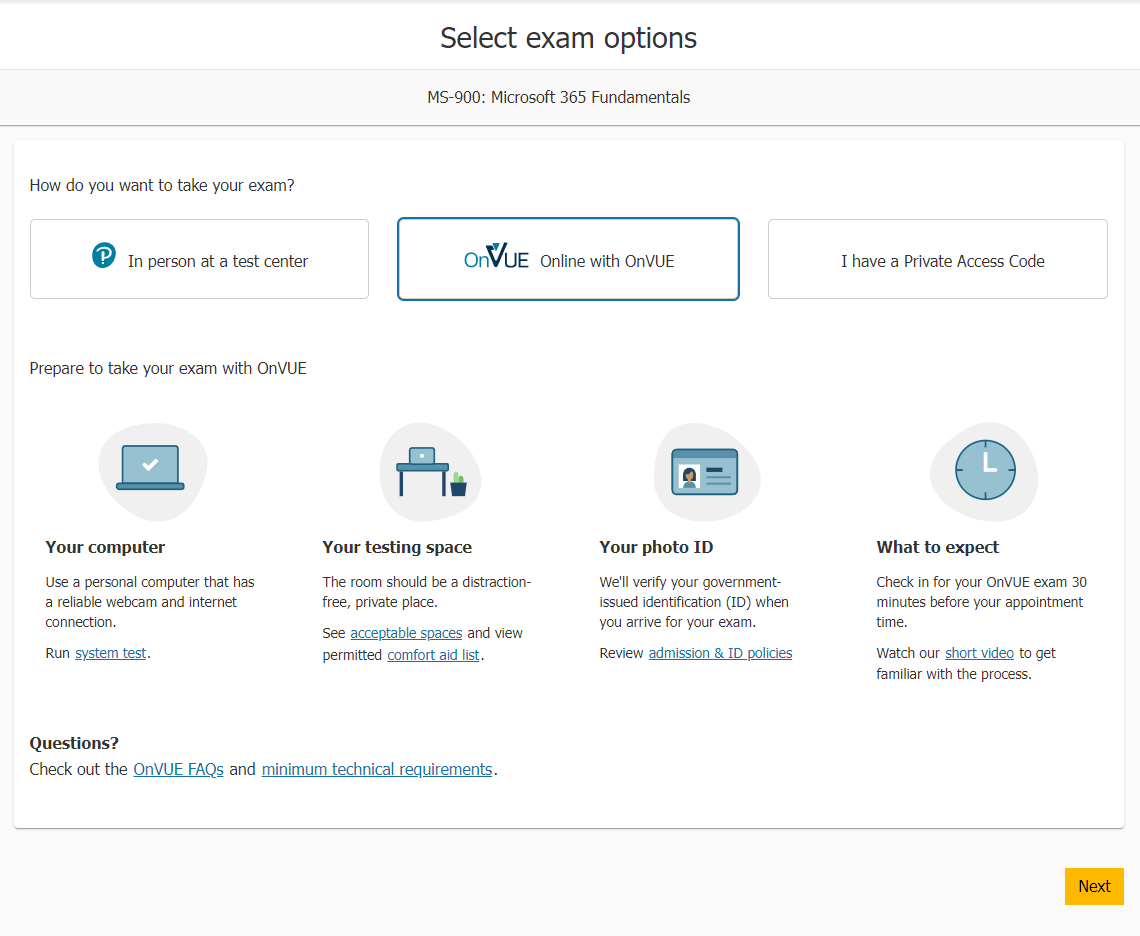This screenshot has height=936, width=1140.
Task: Click the clock icon
Action: [985, 470]
